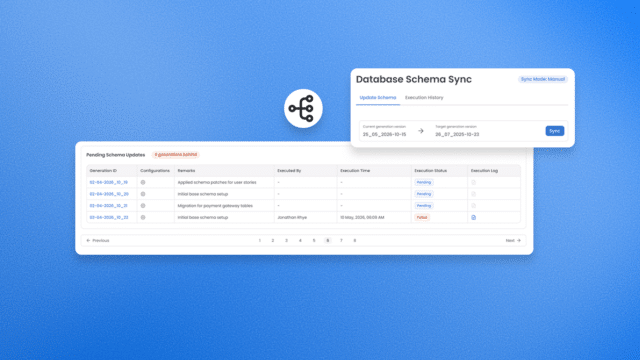Click 'Migration for payment gateway tables' remark
Screen dimensions: 640x360
click(215, 206)
